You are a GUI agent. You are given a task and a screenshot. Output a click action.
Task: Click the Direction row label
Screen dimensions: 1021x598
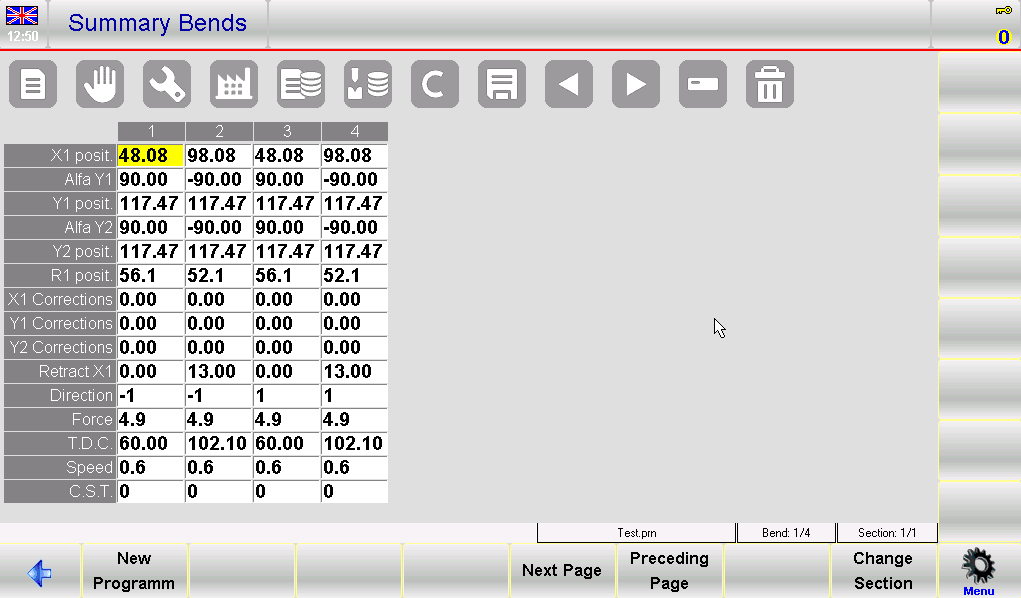click(x=60, y=396)
